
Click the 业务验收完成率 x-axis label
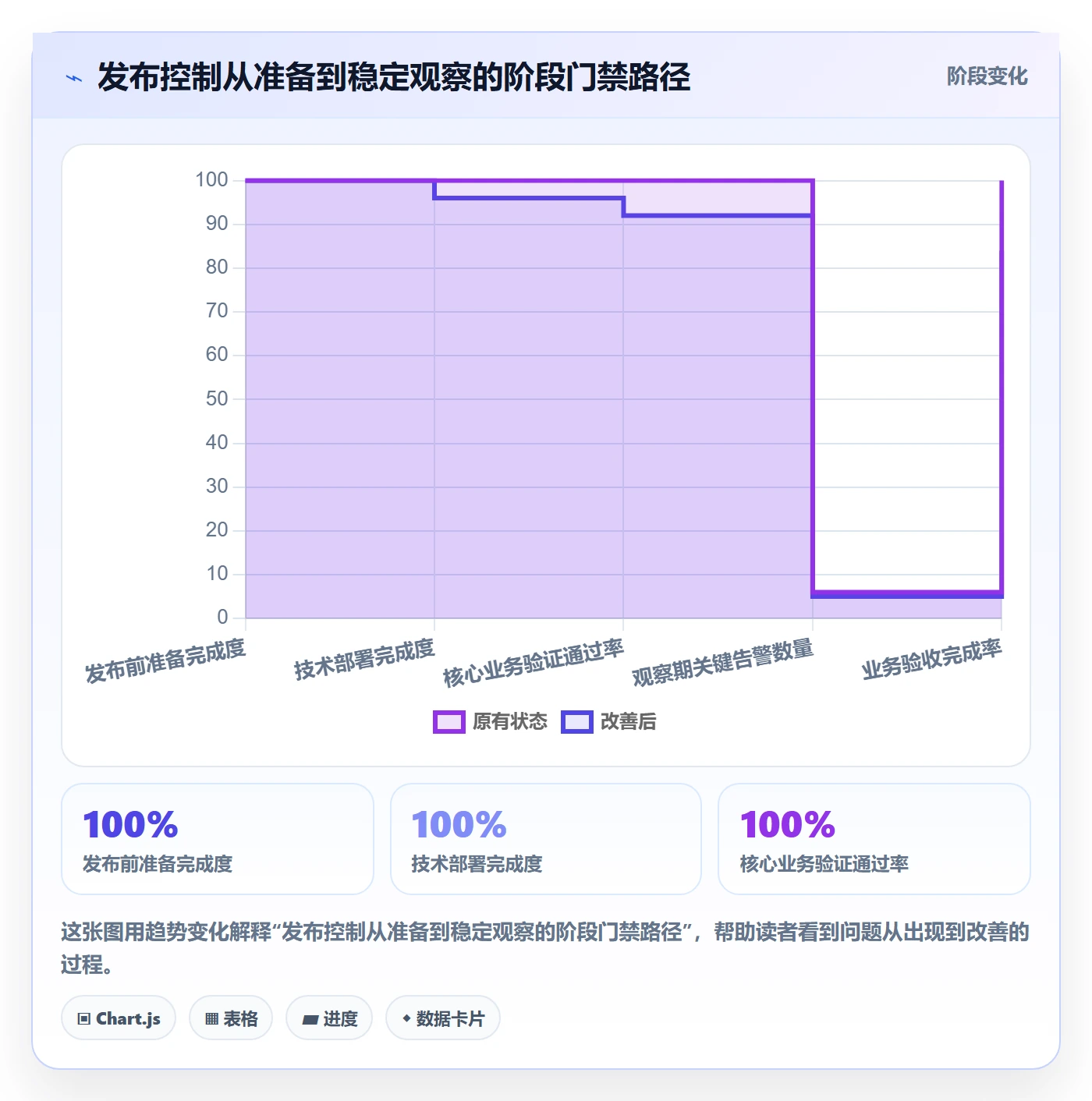[931, 659]
